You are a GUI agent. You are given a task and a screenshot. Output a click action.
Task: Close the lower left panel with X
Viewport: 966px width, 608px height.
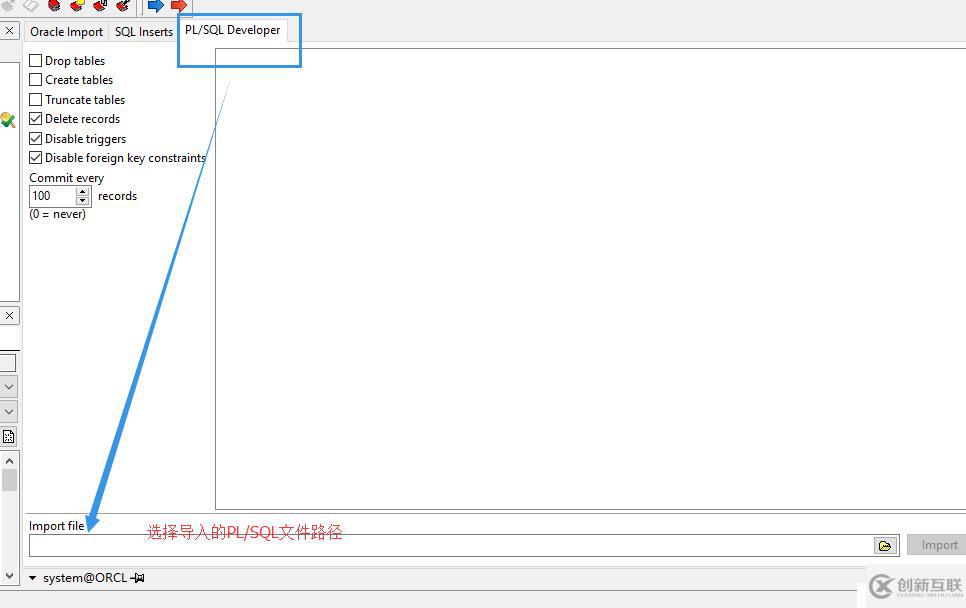9,315
